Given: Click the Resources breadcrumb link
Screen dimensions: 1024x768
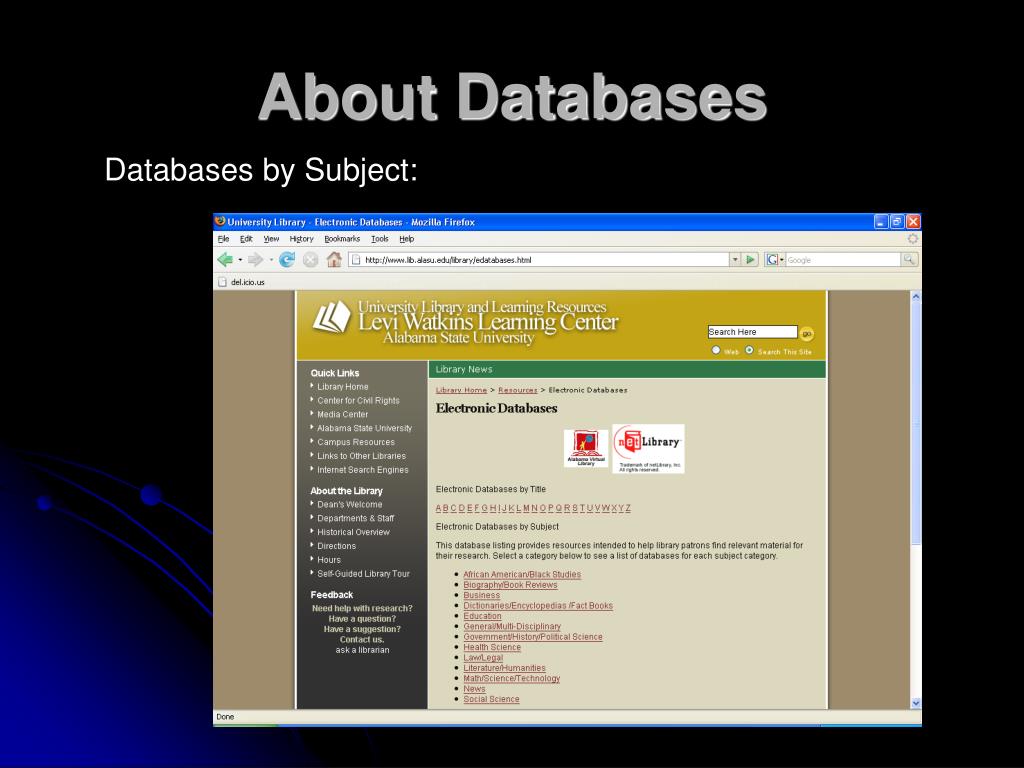Looking at the screenshot, I should tap(517, 390).
